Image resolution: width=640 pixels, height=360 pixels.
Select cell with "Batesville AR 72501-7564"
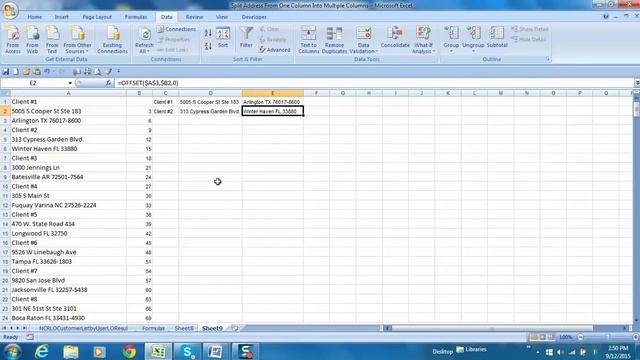point(68,177)
